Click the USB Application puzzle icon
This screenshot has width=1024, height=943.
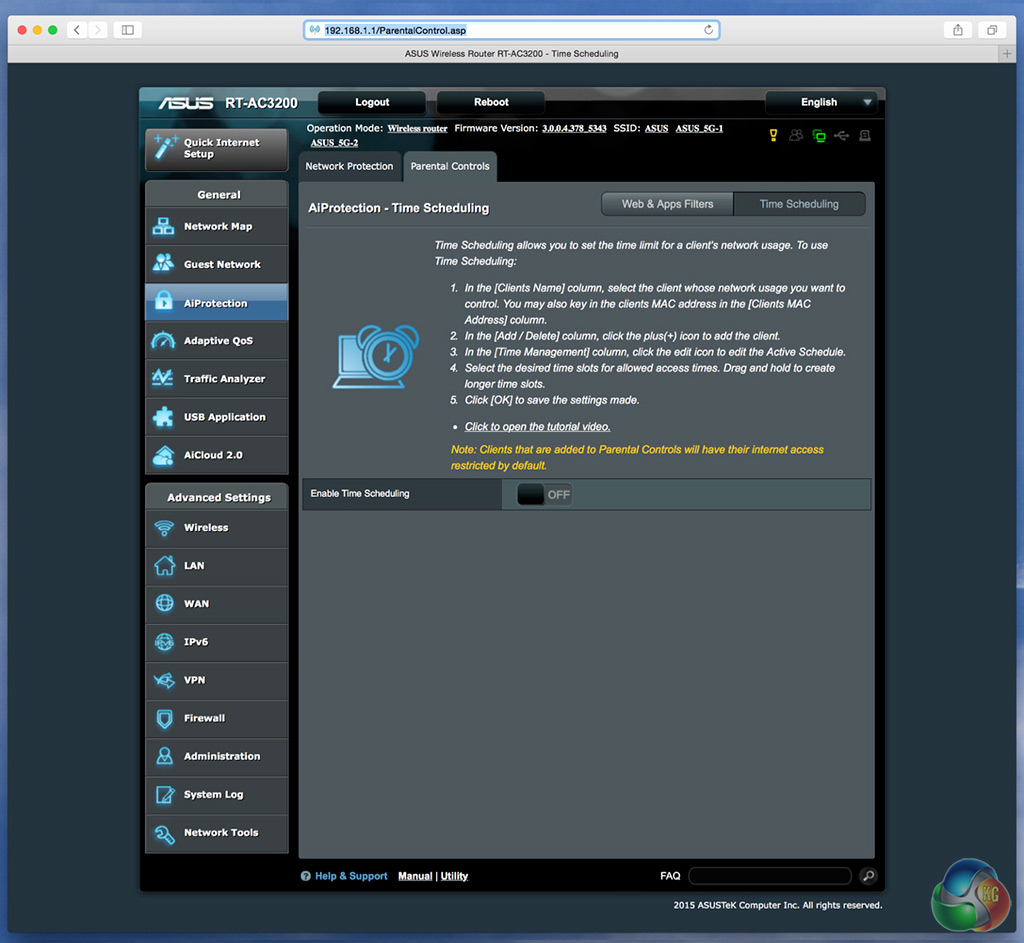[163, 417]
